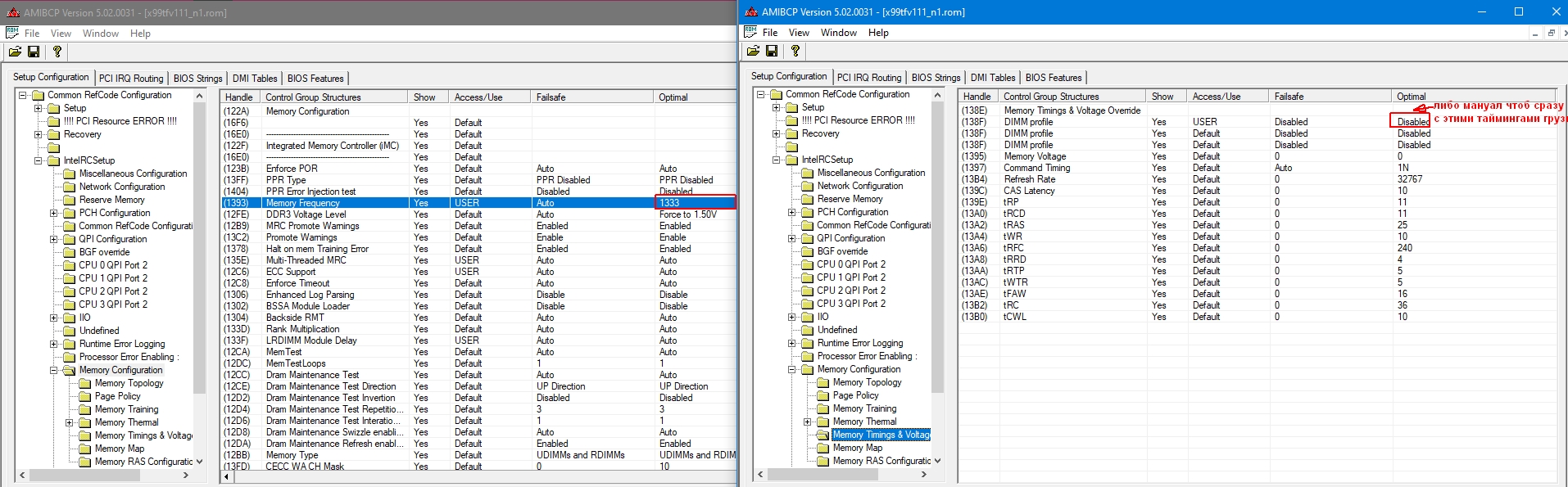Screen dimensions: 1568x487
Task: Click first DIMM profile Optimal Disabled cell
Action: click(1410, 121)
